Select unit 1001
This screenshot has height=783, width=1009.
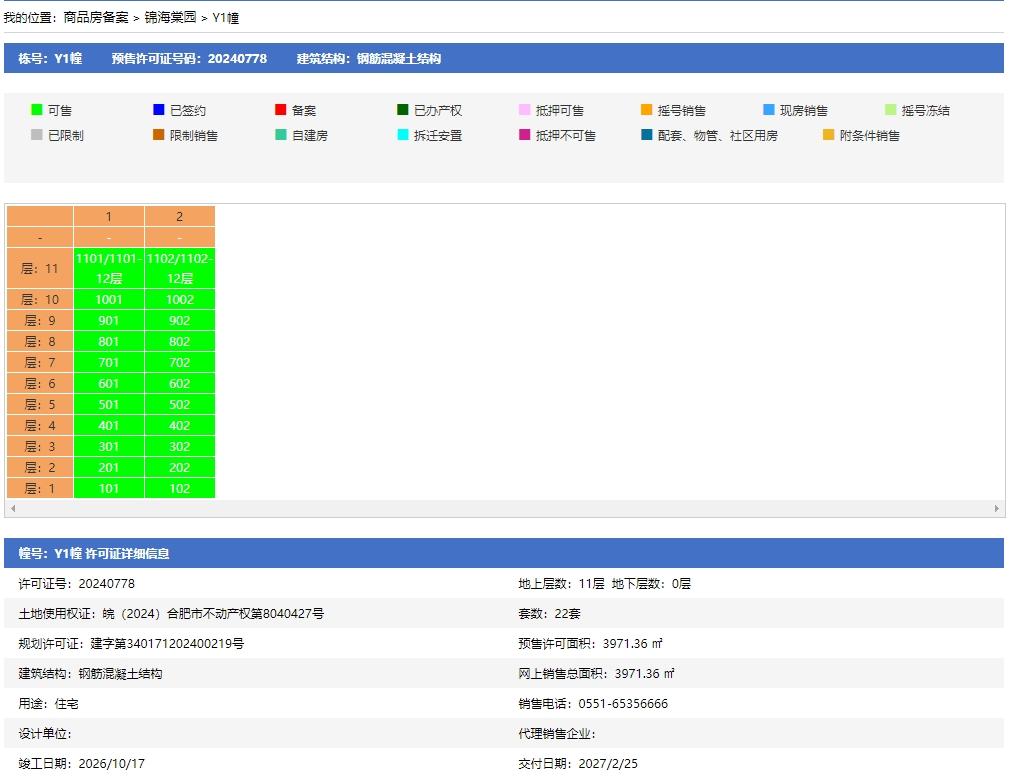(109, 300)
